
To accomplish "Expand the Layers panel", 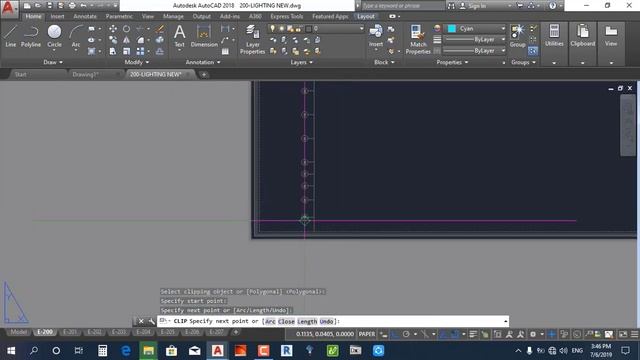I will 301,62.
